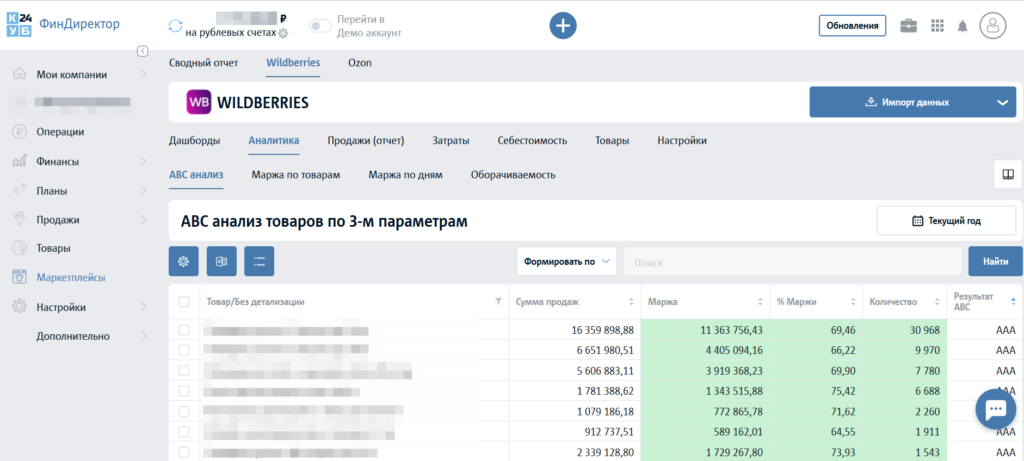Viewport: 1024px width, 461px height.
Task: Click the blue plus add button
Action: pos(563,25)
